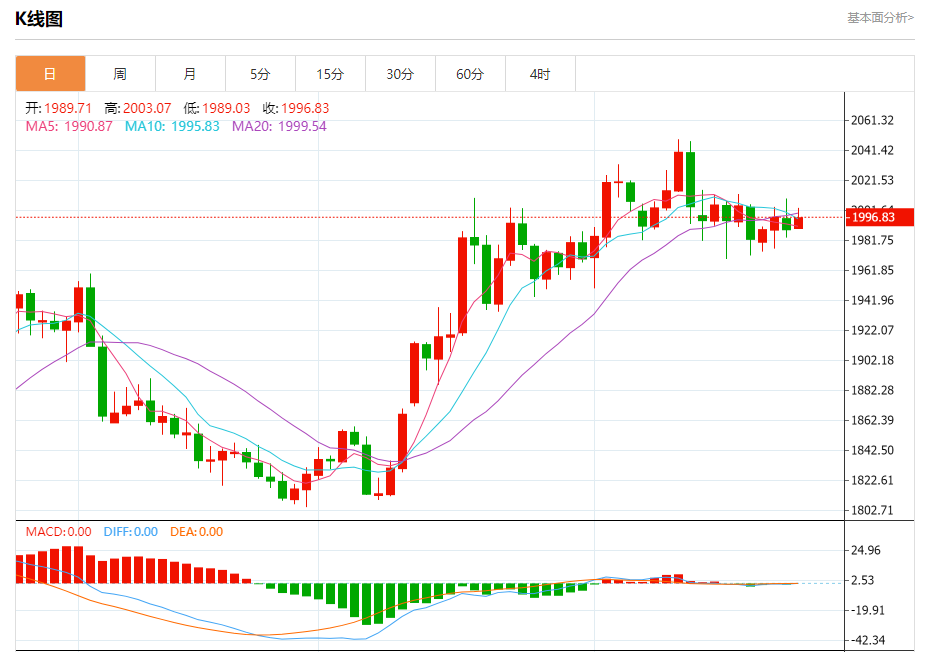The image size is (927, 652).
Task: Click the red current price tag 1996.83
Action: (x=880, y=217)
